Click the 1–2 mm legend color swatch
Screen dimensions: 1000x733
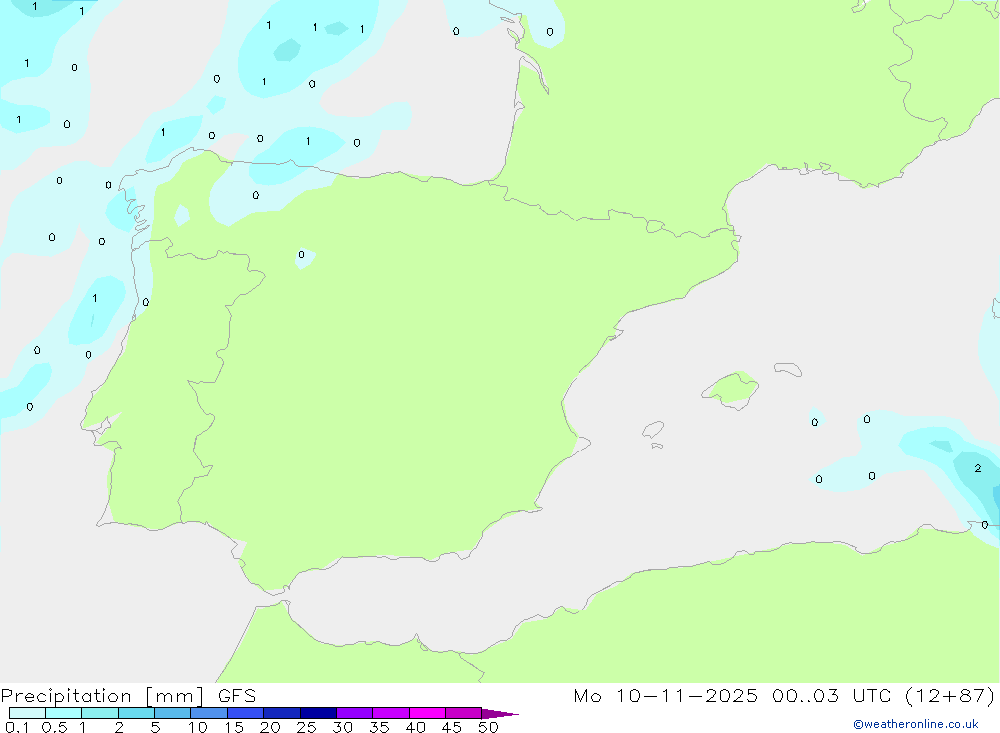[x=99, y=713]
